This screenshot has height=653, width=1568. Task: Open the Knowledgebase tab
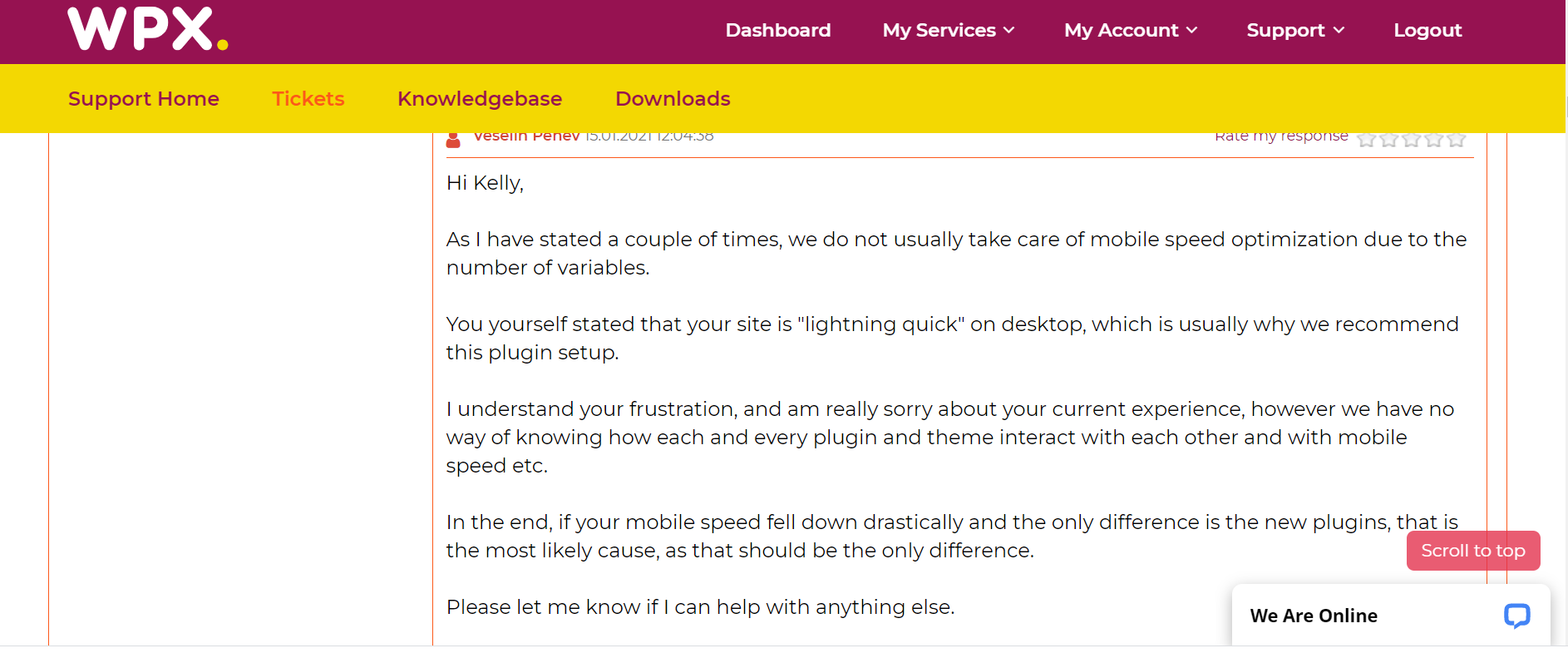tap(480, 98)
